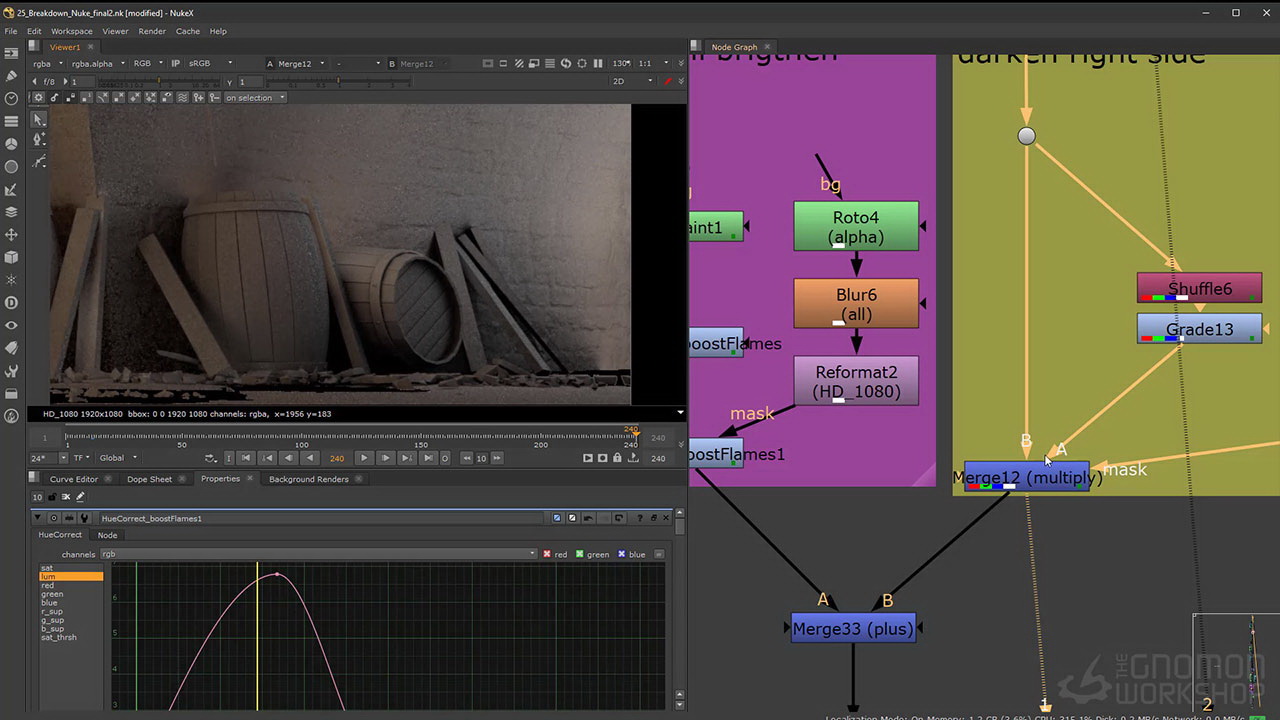Select the Roto4 (alpha) node
The width and height of the screenshot is (1280, 720).
[856, 227]
